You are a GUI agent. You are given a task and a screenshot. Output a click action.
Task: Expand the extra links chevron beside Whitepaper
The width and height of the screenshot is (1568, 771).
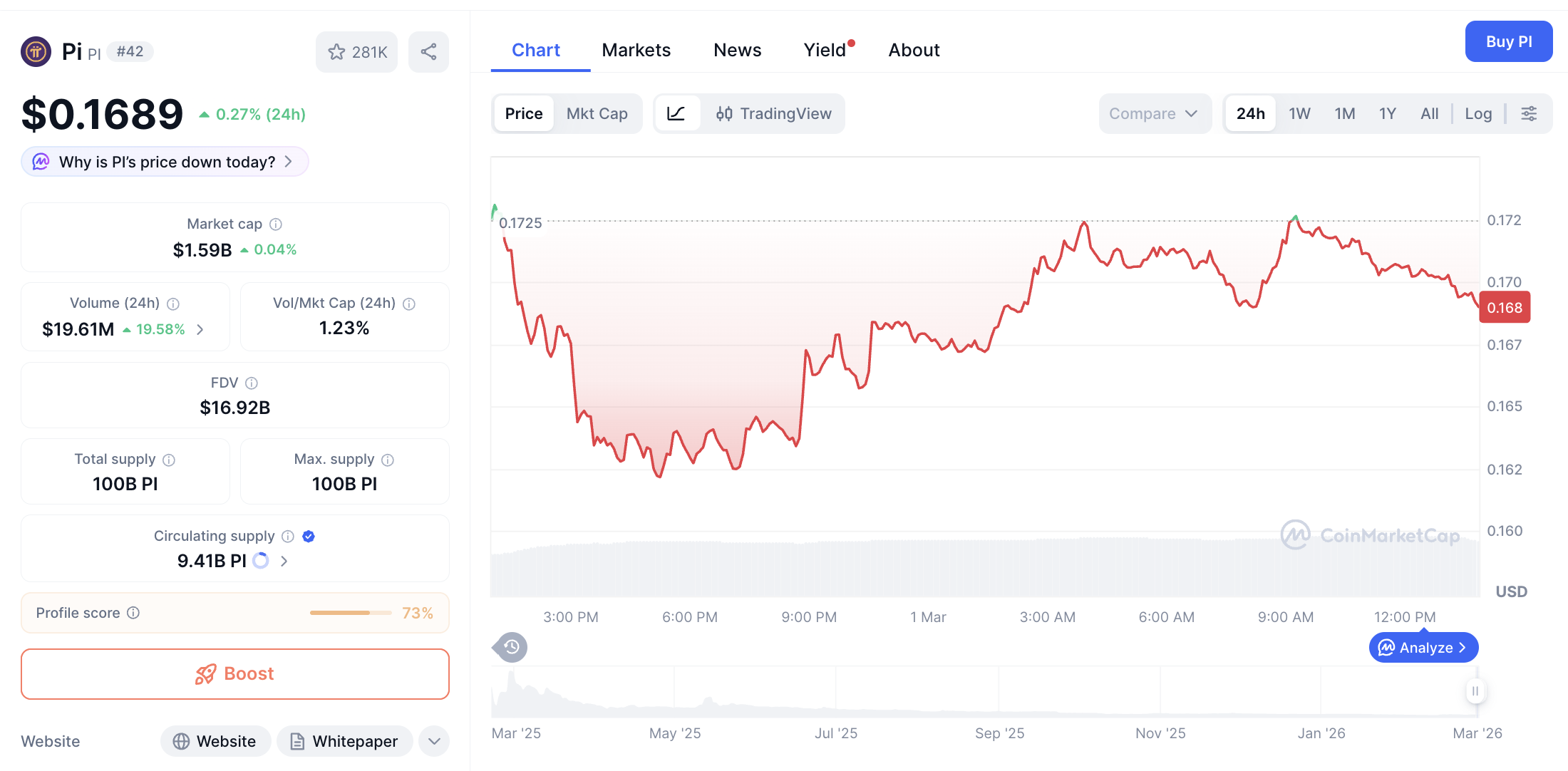coord(433,741)
